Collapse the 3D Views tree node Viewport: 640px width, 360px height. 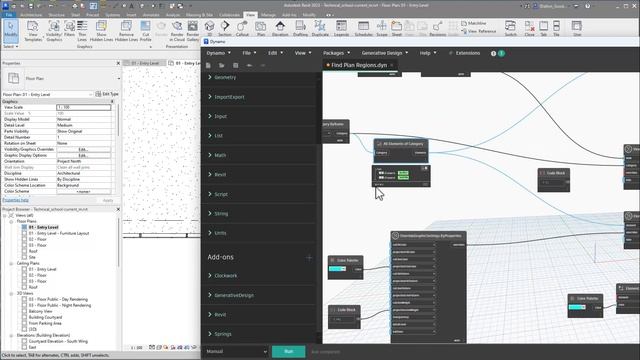[x=11, y=293]
